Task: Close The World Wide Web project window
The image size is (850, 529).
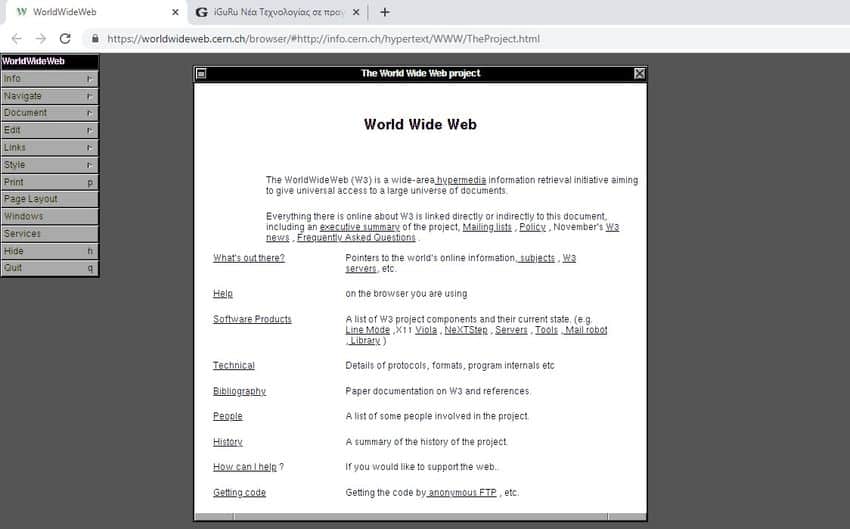Action: [x=640, y=73]
